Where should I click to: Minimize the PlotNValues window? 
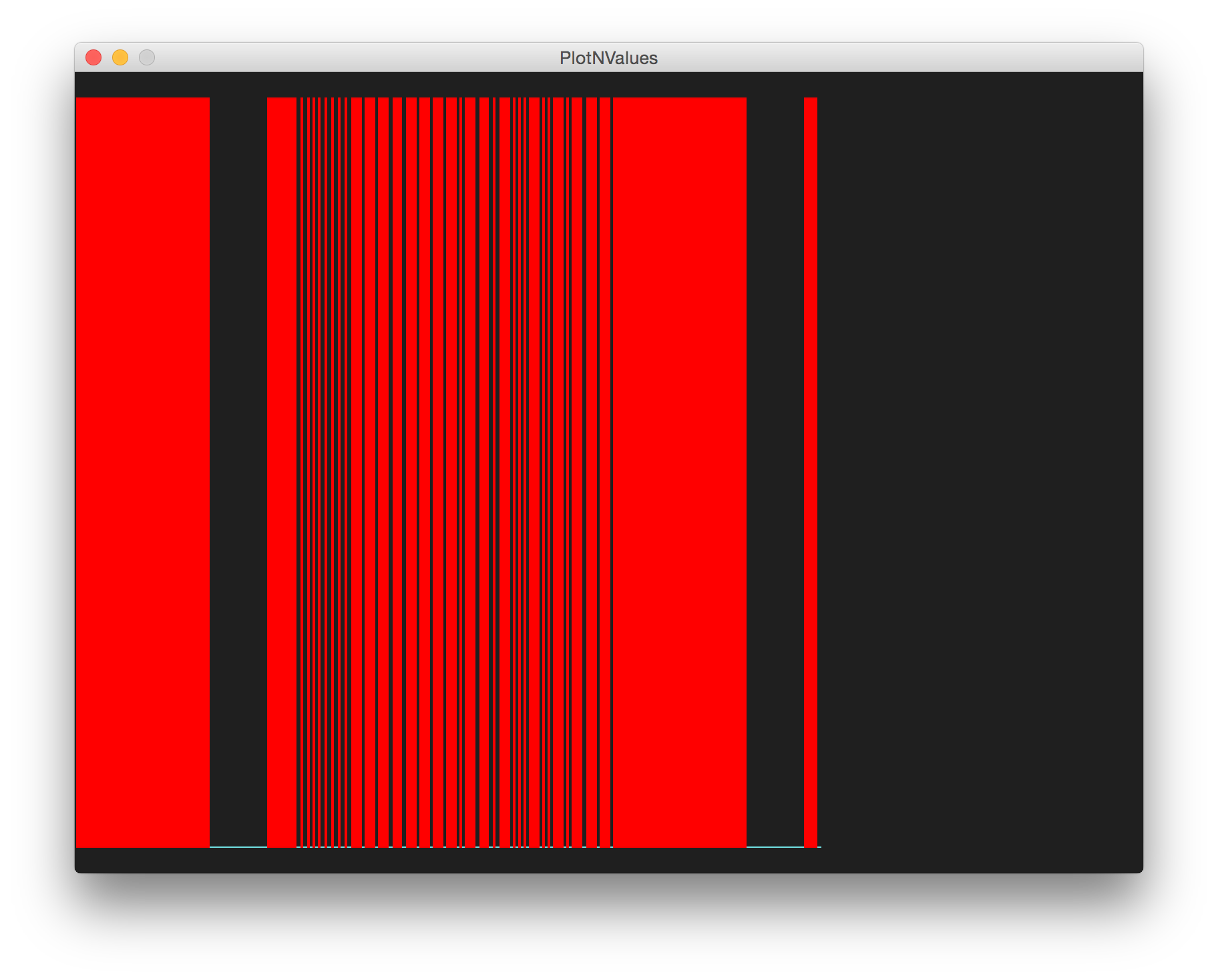point(120,57)
